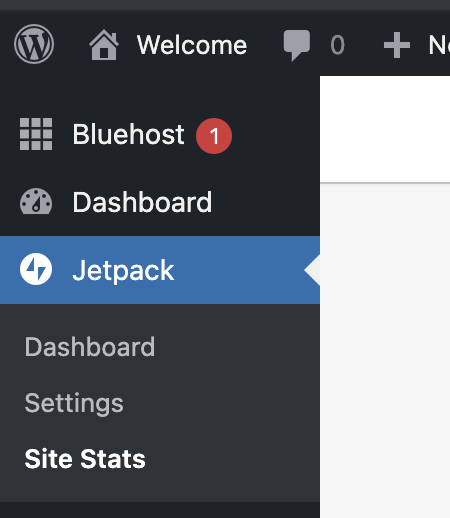Image resolution: width=450 pixels, height=518 pixels.
Task: Click the Dashboard gauge icon
Action: (x=36, y=201)
